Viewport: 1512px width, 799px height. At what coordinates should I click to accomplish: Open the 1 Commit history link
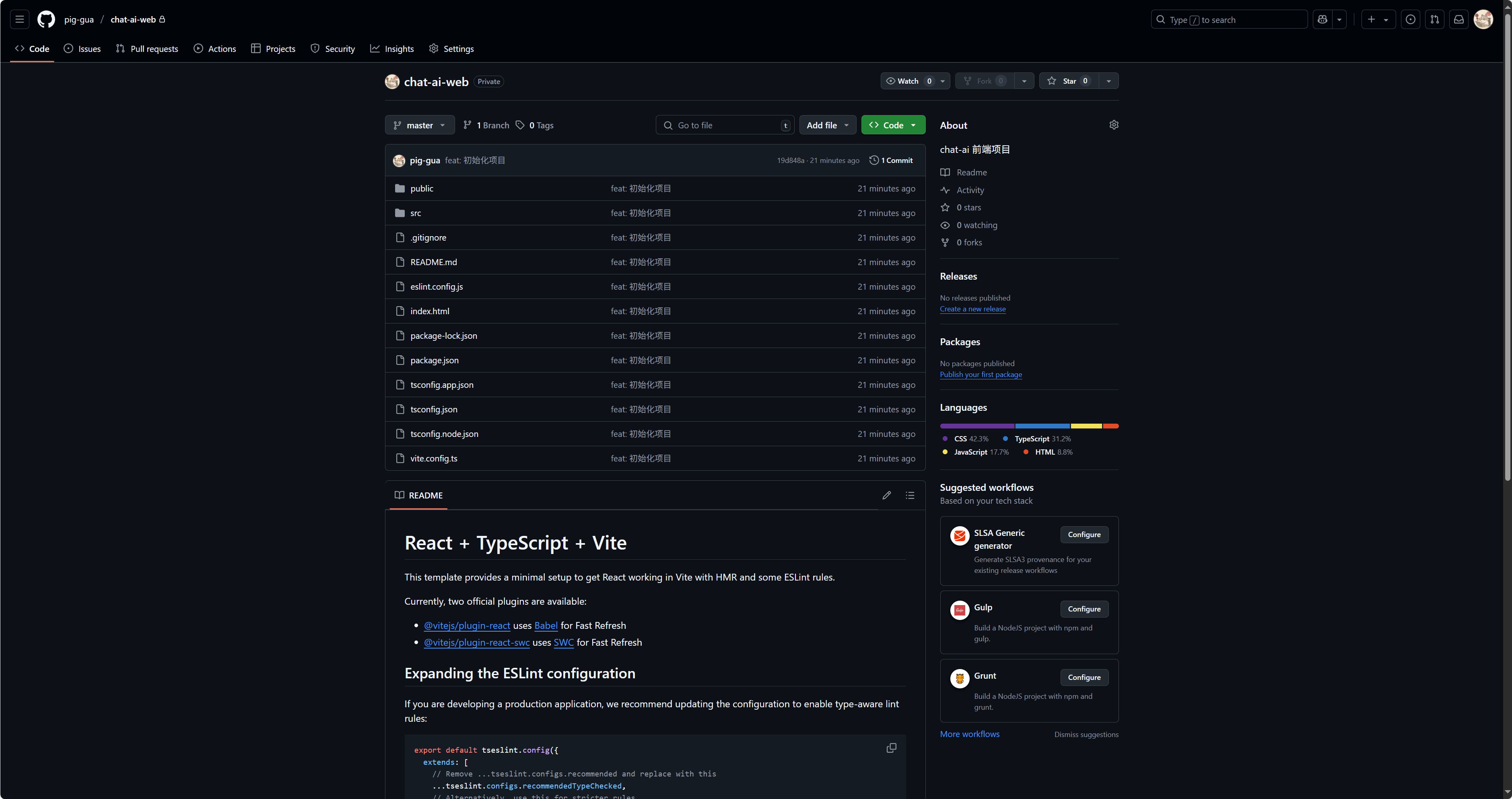coord(891,160)
